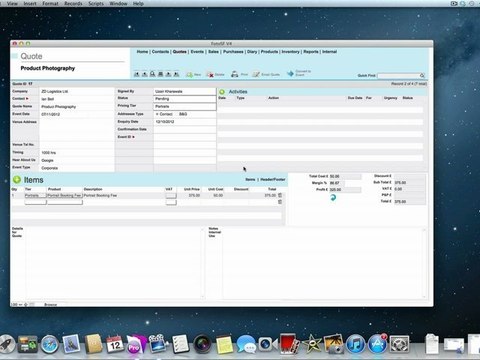
Task: Click the Company field with ZD Logistics
Action: [77, 91]
